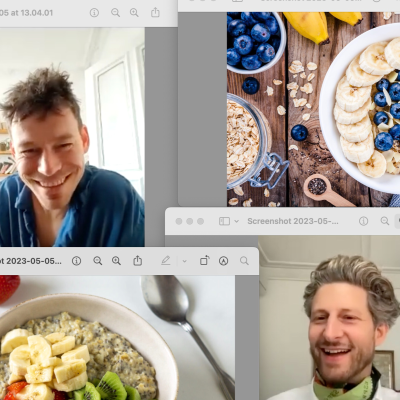Screen dimensions: 400x400
Task: Zoom in on the 2023-05-05 window
Action: (116, 261)
